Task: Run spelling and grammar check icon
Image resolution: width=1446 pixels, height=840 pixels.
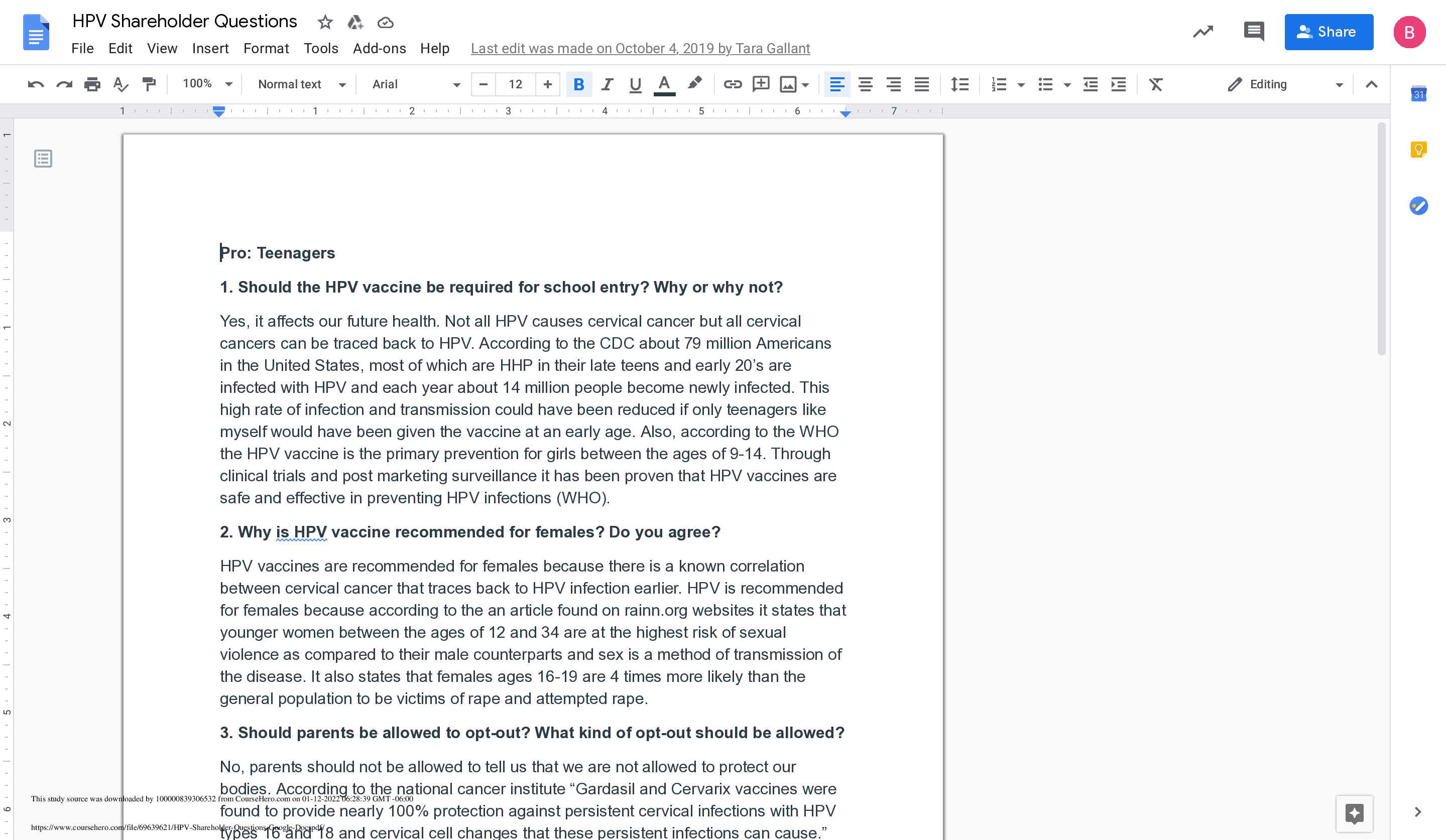Action: point(120,84)
